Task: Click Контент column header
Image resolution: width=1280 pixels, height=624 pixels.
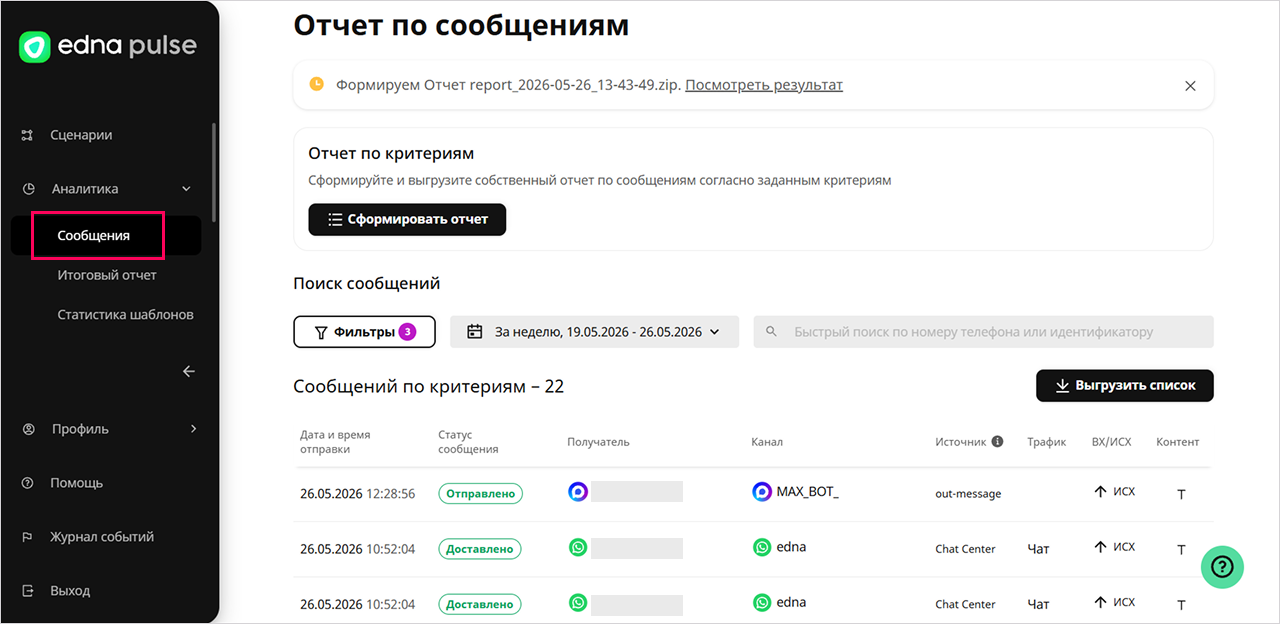Action: point(1177,442)
